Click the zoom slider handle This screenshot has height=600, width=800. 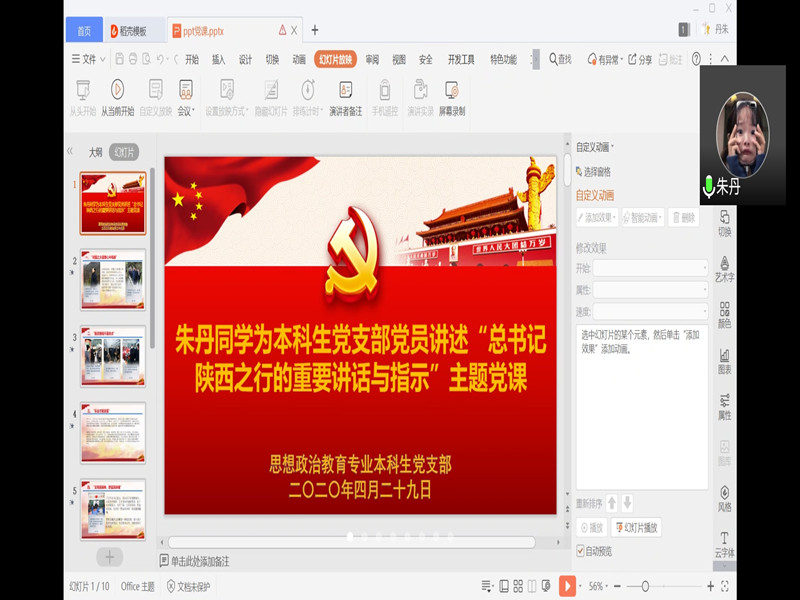pyautogui.click(x=645, y=586)
